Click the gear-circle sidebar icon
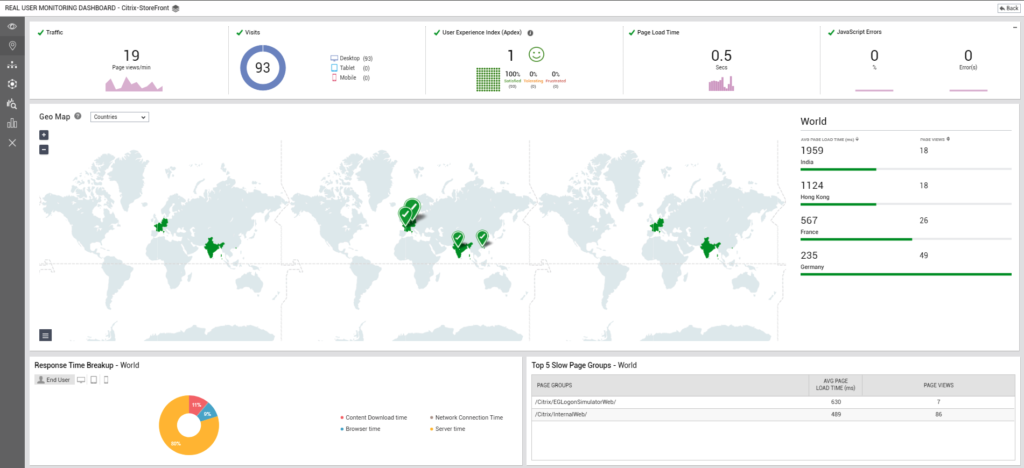 (12, 84)
